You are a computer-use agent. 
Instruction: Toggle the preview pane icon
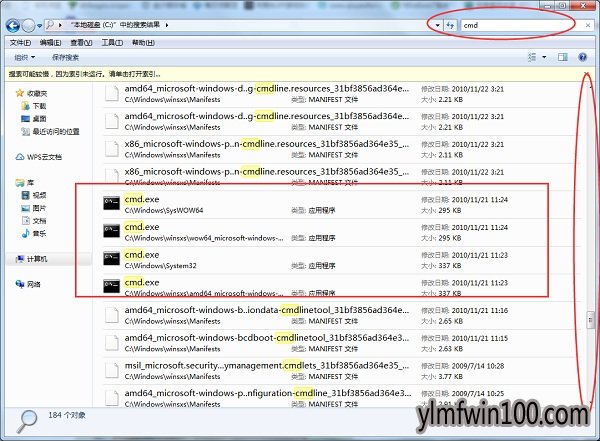coord(562,57)
